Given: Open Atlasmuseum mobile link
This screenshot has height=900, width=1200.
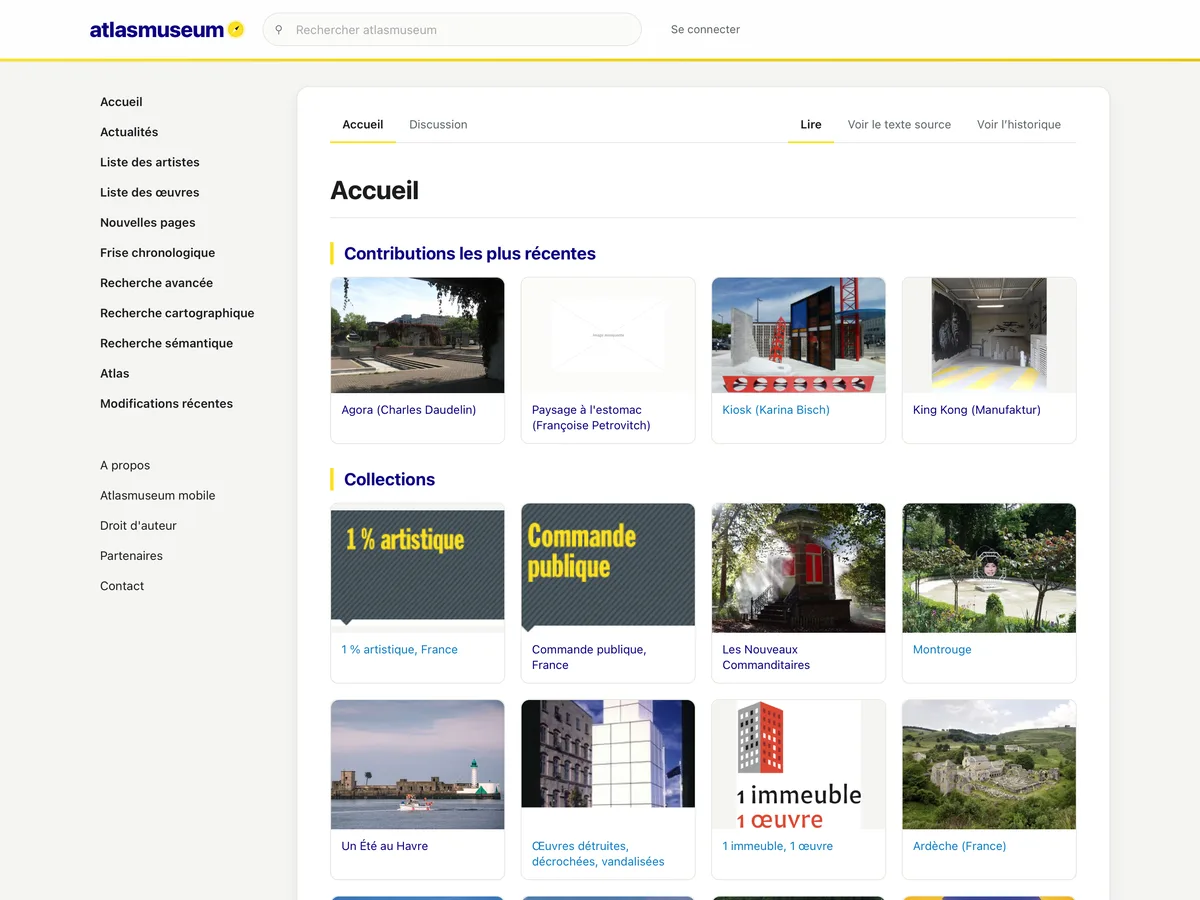Looking at the screenshot, I should coord(158,495).
